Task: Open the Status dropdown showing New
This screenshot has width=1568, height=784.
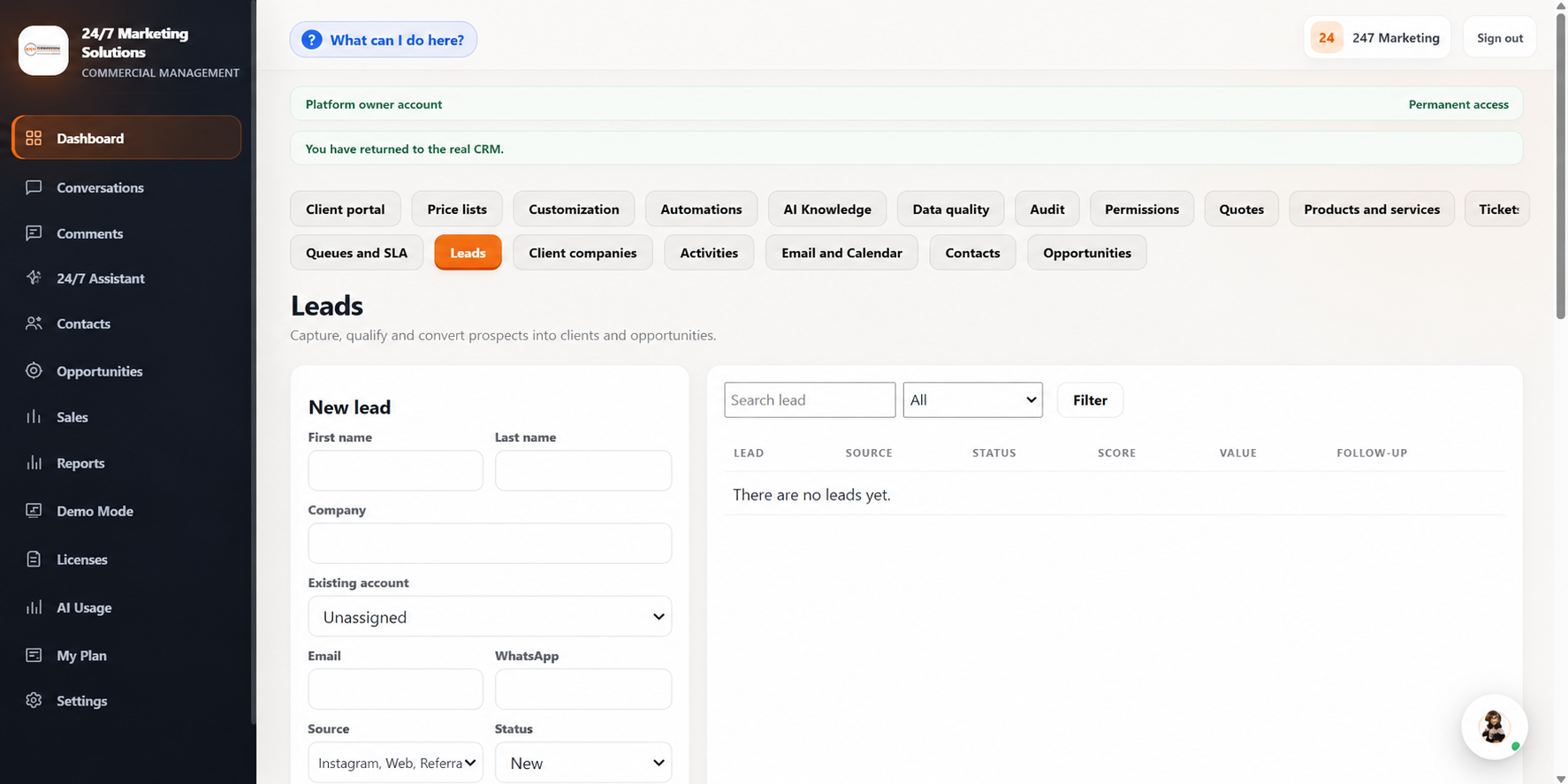Action: (583, 762)
